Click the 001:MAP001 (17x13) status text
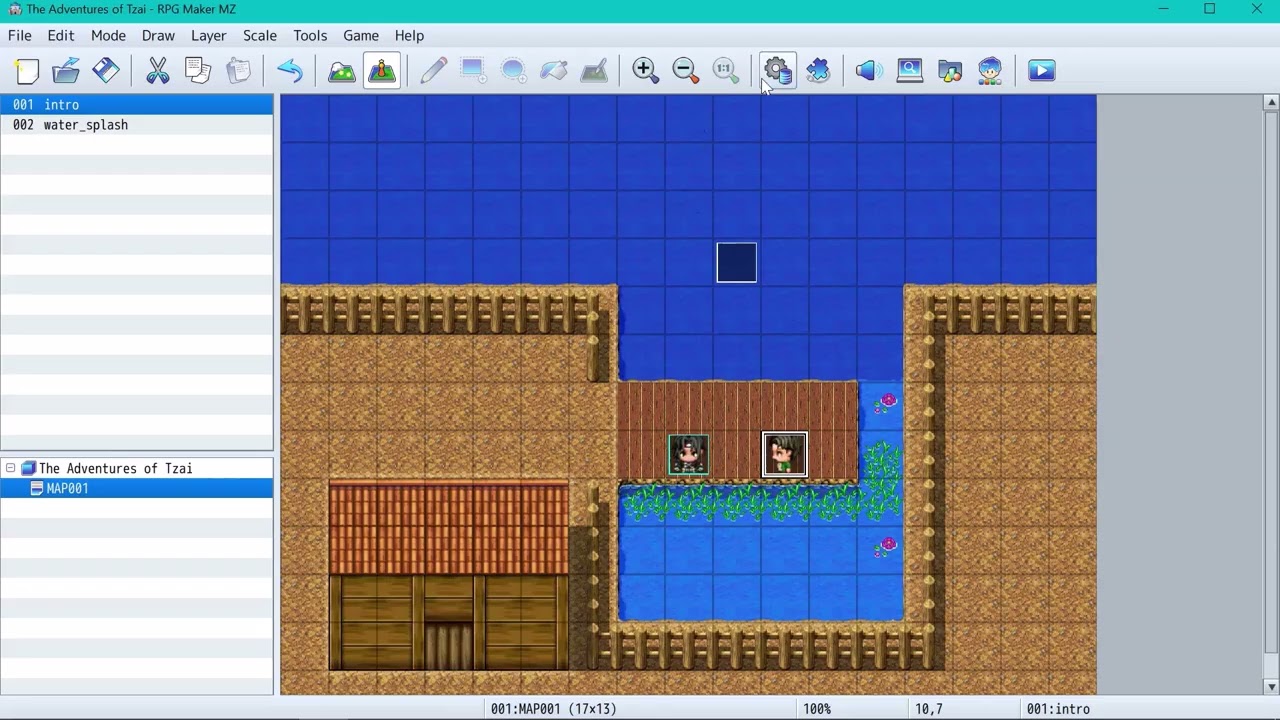Viewport: 1280px width, 720px height. point(553,709)
